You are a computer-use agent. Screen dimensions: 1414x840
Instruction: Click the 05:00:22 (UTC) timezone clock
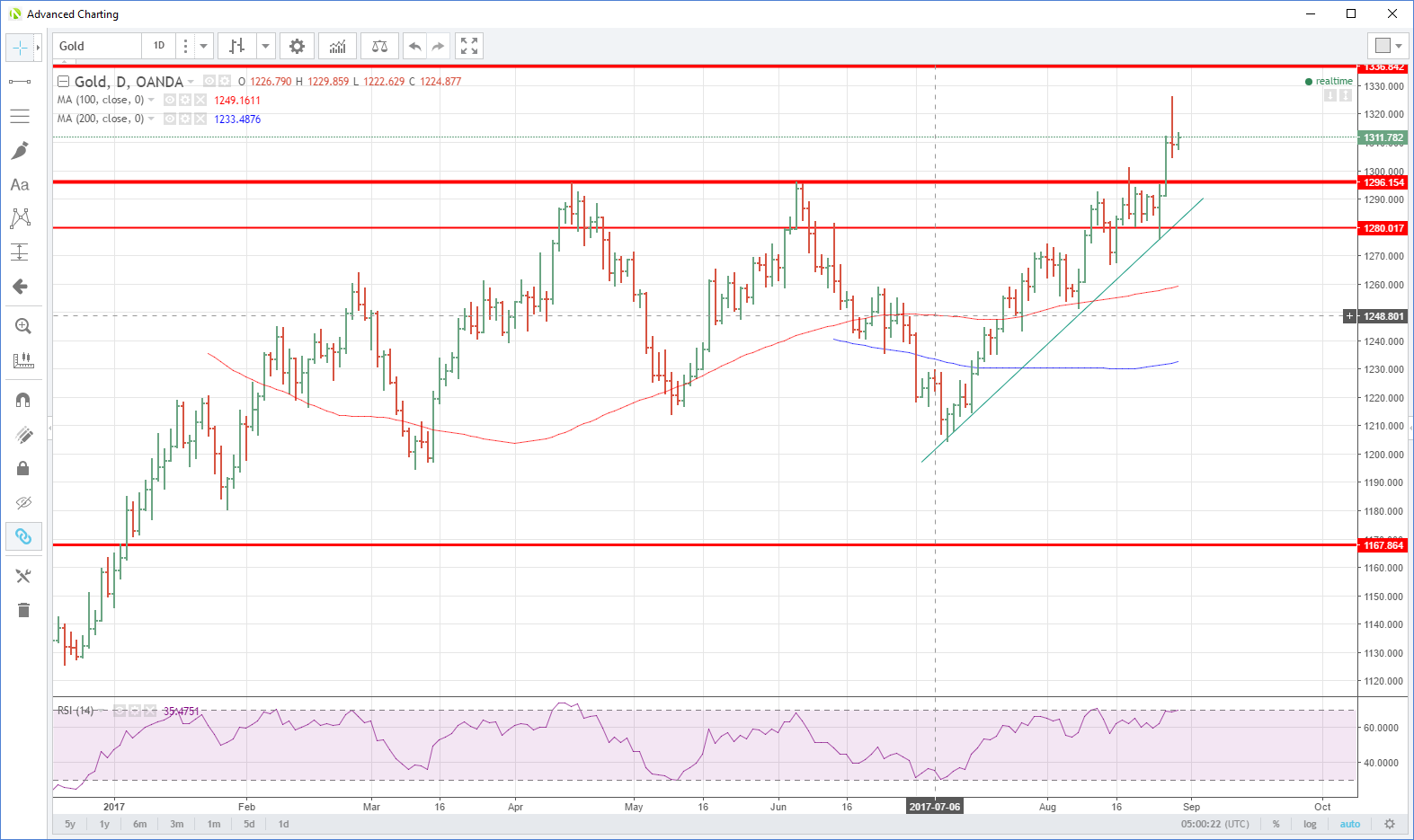pyautogui.click(x=1215, y=824)
